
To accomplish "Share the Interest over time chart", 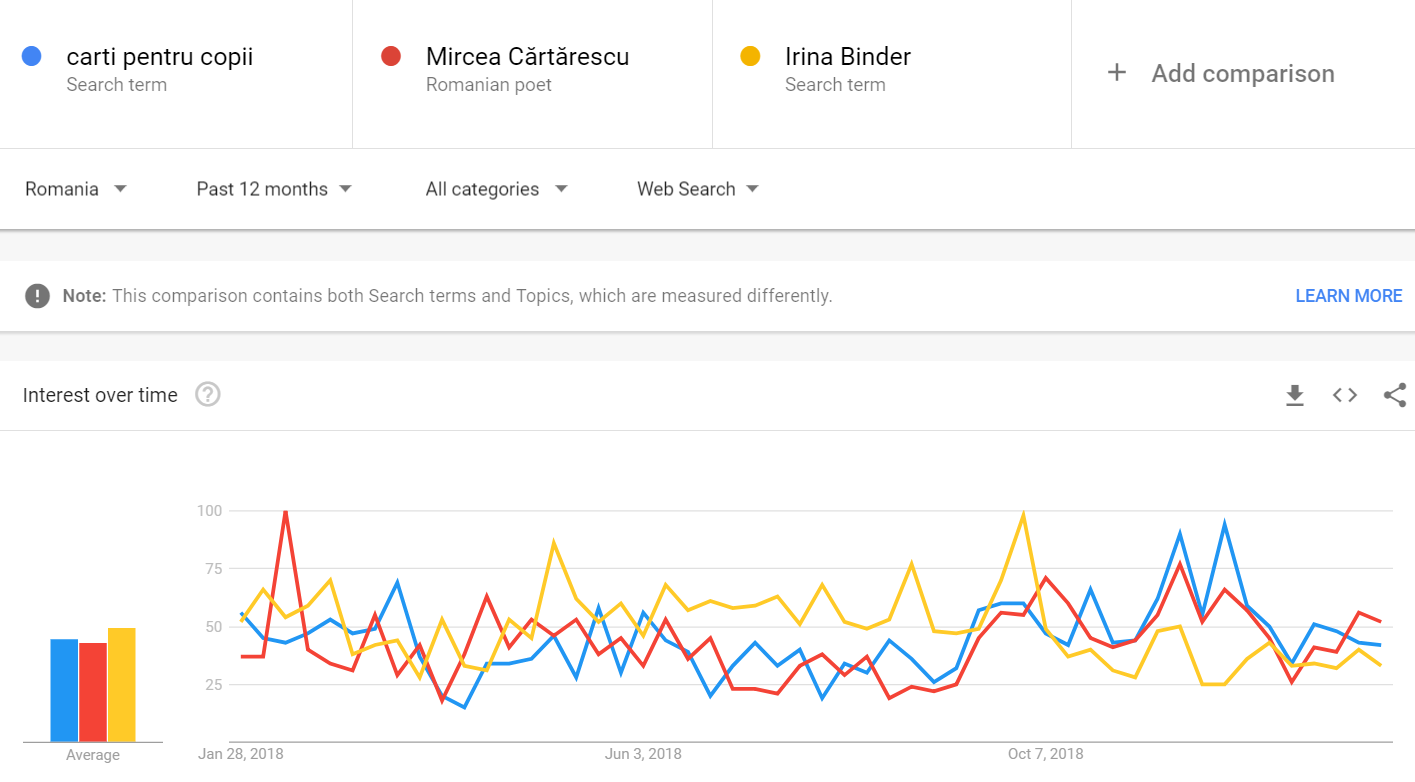I will pos(1395,395).
